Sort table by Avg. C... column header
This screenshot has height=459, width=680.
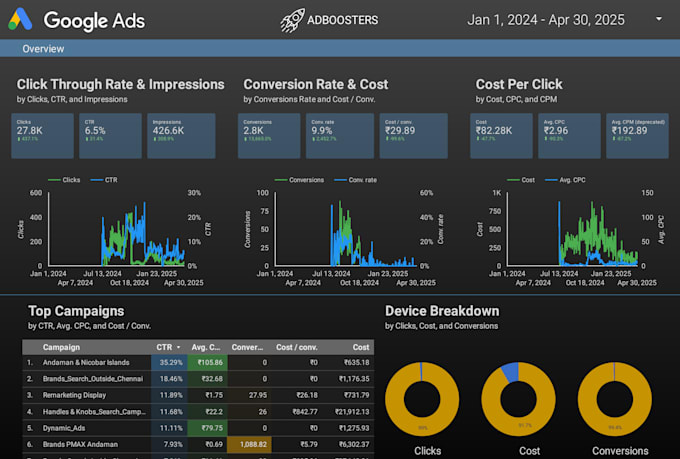206,347
